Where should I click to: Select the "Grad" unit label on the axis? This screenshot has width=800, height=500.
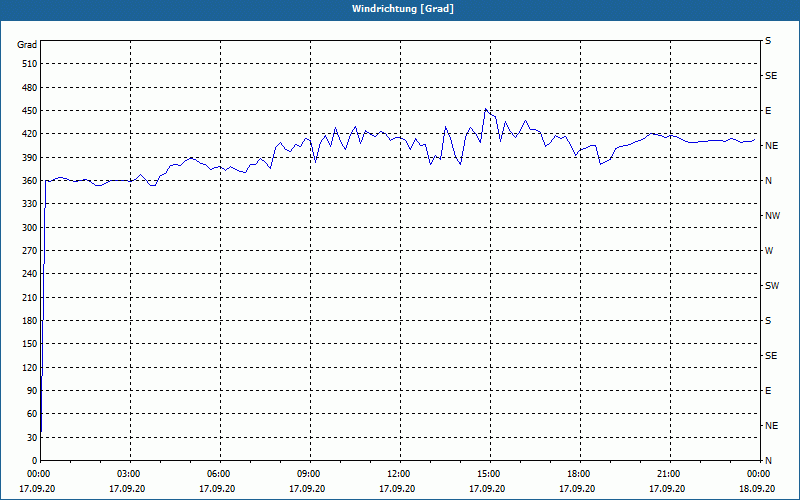27,45
